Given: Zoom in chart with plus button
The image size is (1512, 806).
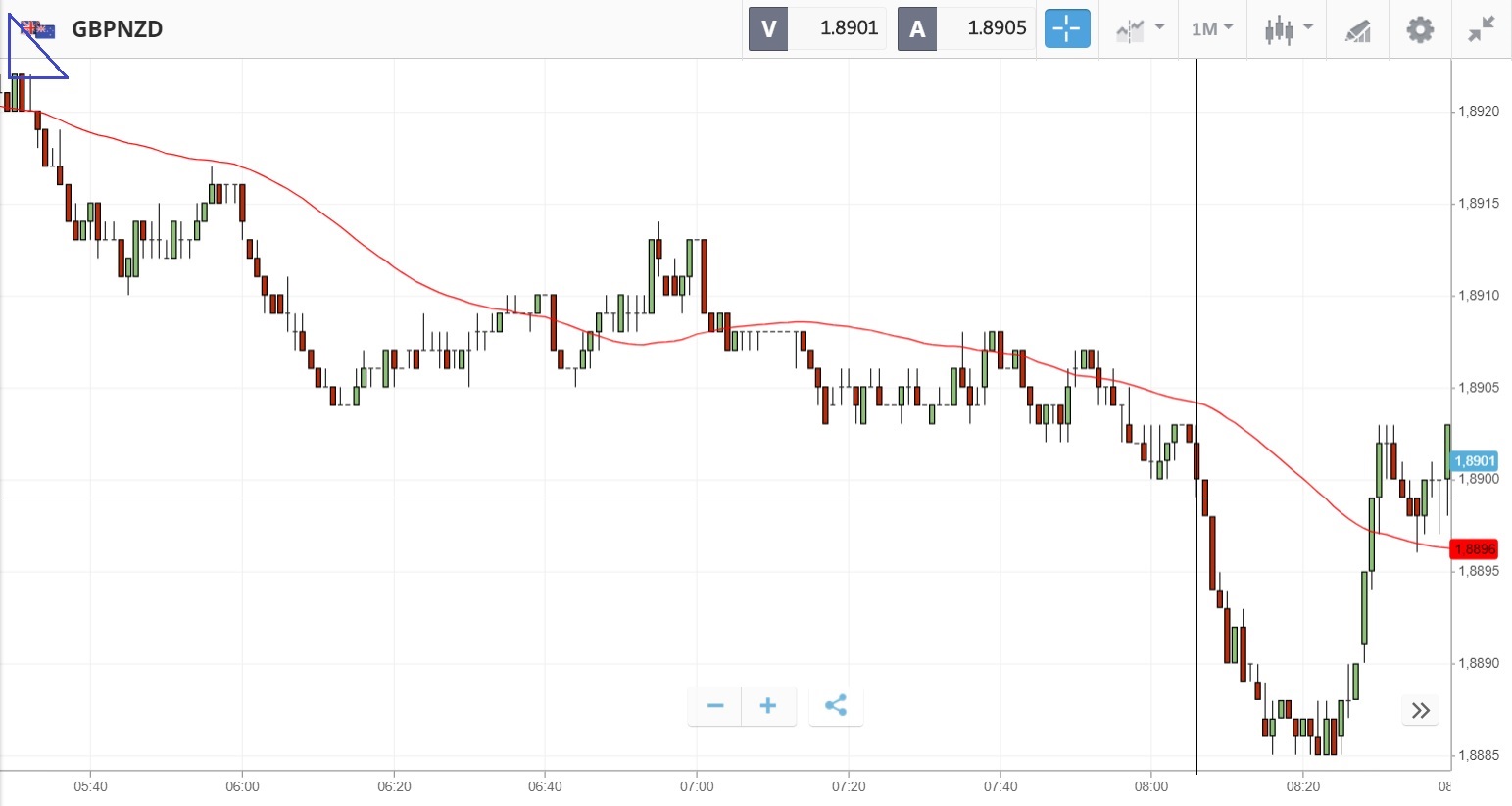Looking at the screenshot, I should point(768,706).
